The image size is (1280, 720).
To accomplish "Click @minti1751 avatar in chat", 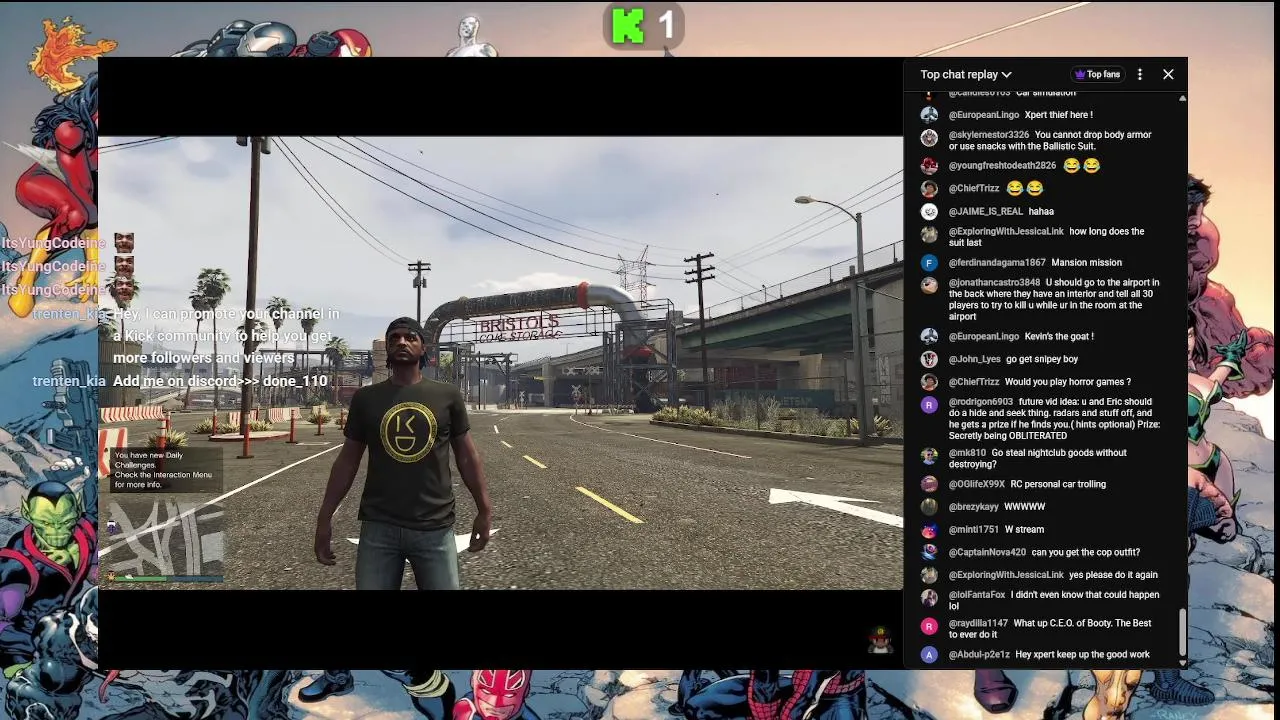I will [929, 530].
